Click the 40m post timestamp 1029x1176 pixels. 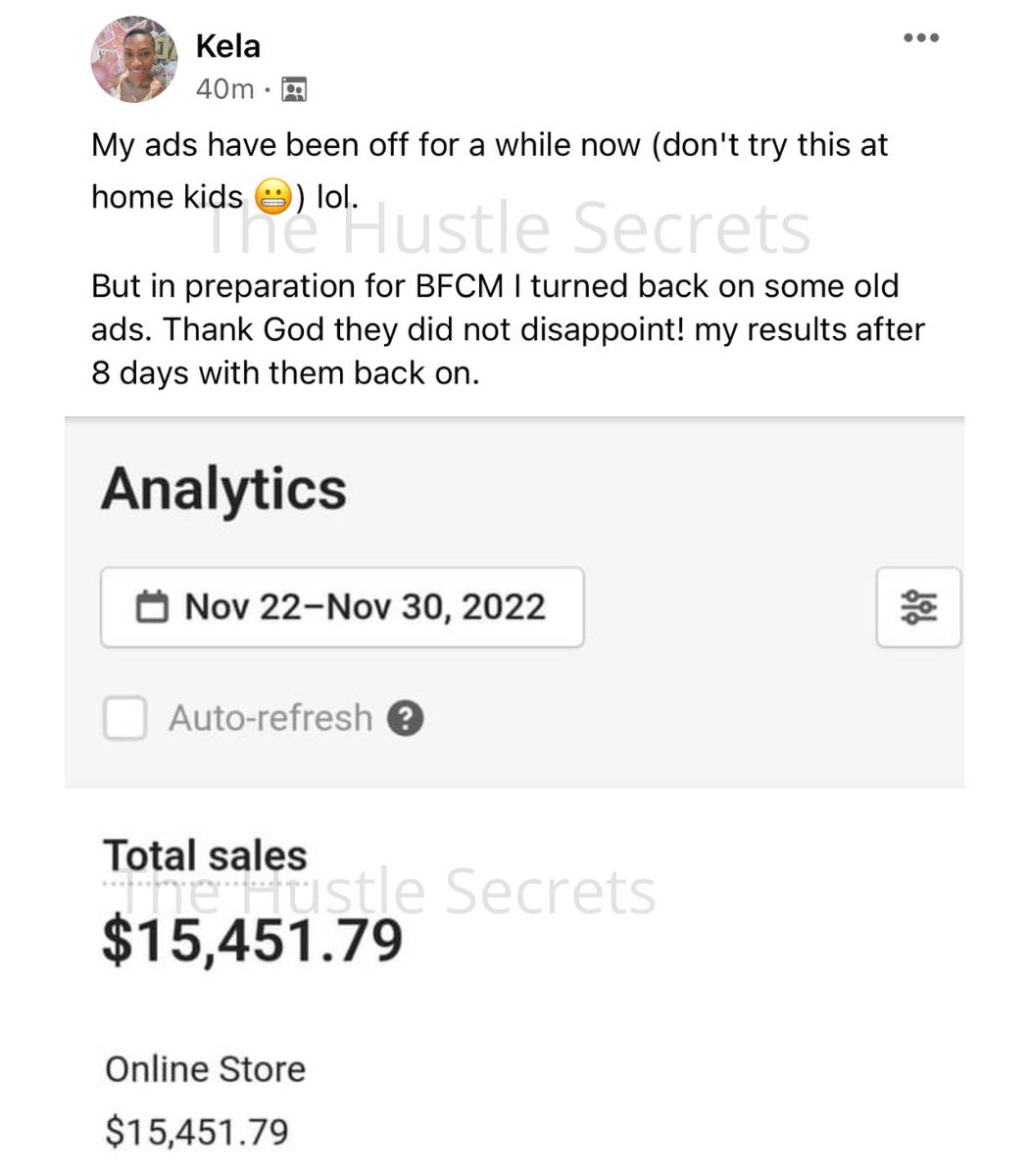224,89
